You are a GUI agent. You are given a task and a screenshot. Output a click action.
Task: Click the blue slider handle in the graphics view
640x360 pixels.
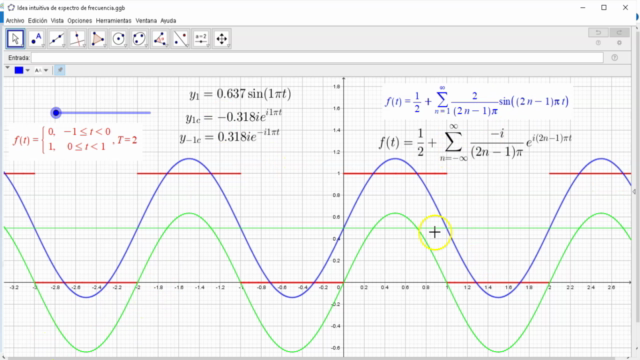tap(56, 113)
